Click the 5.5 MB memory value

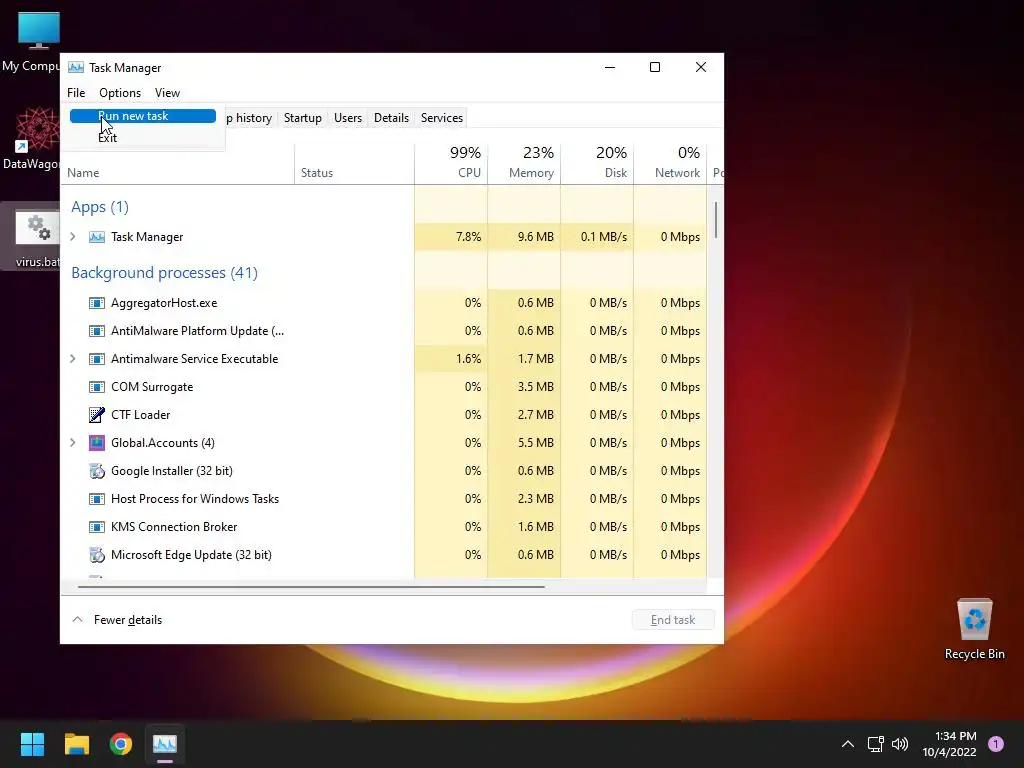click(536, 443)
